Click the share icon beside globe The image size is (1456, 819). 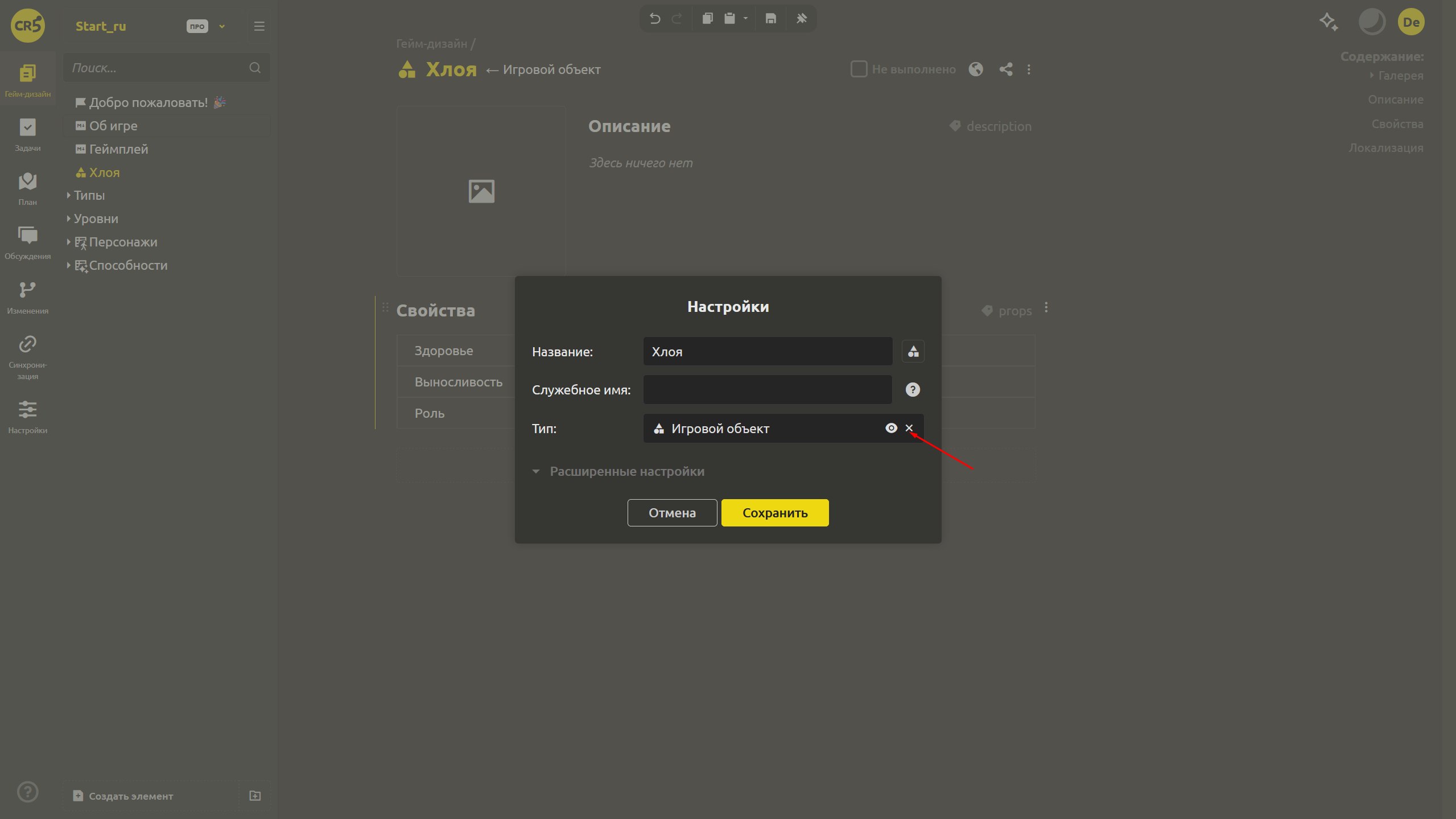[x=1005, y=69]
